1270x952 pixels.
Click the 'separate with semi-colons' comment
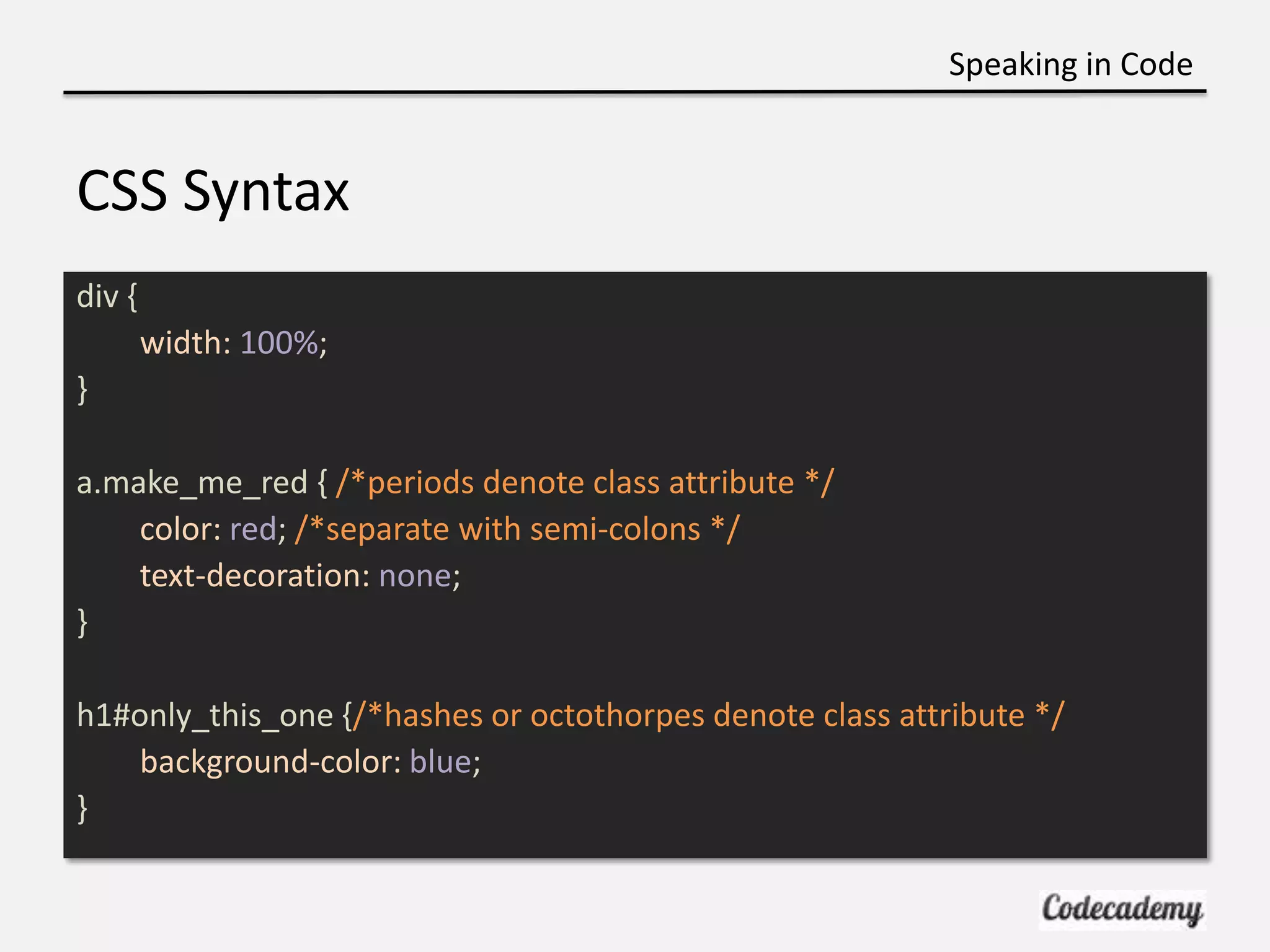[x=517, y=530]
